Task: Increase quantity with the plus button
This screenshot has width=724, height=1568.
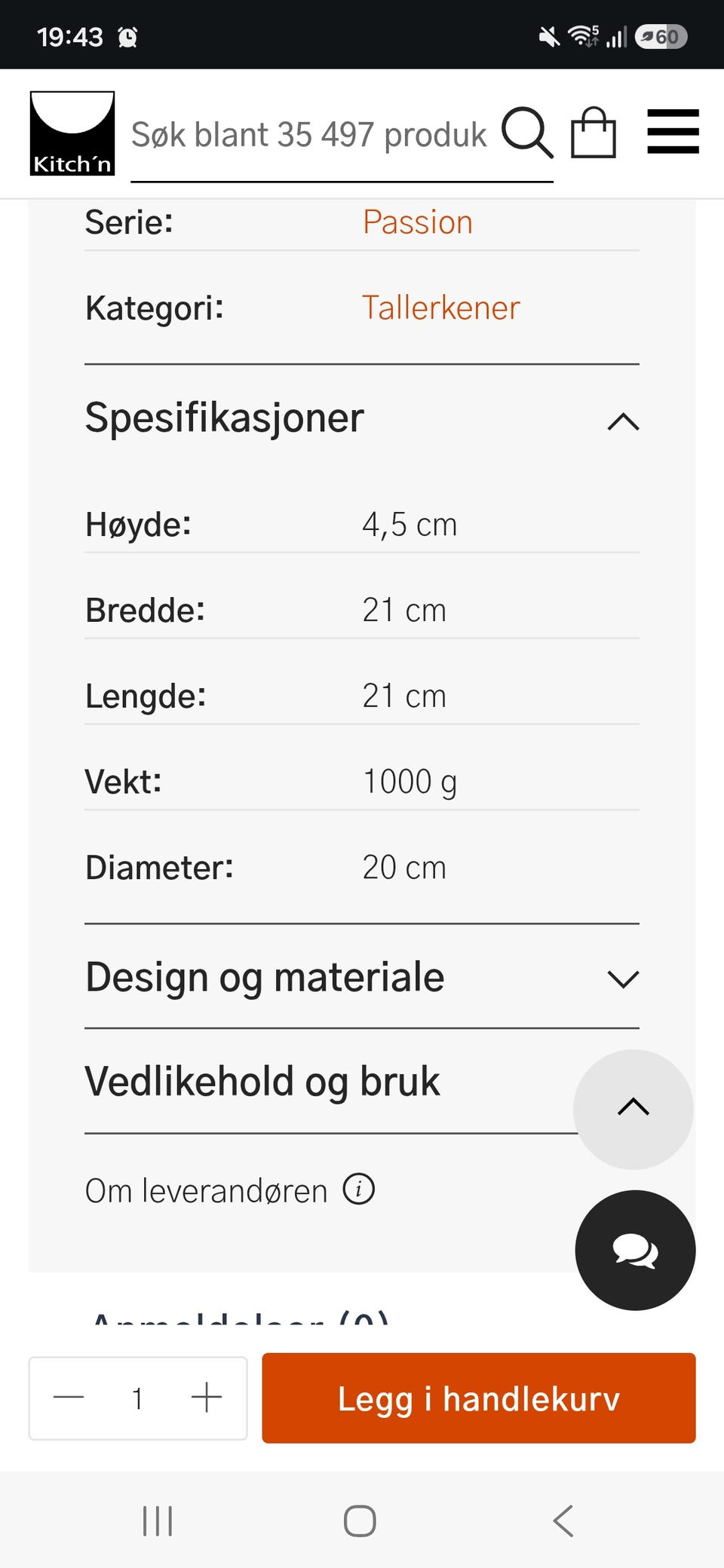Action: pyautogui.click(x=206, y=1398)
